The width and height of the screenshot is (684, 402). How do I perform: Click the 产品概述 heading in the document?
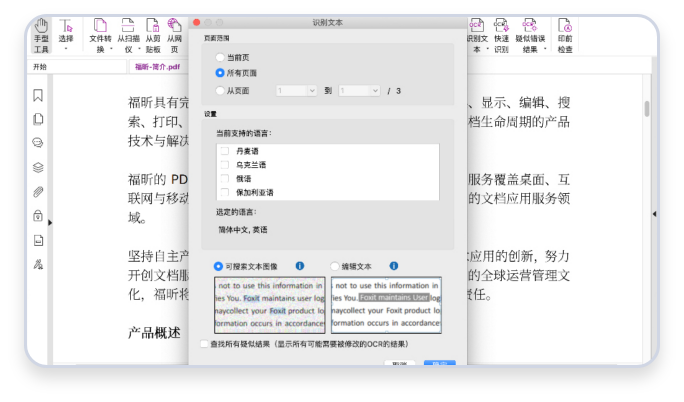pyautogui.click(x=154, y=333)
